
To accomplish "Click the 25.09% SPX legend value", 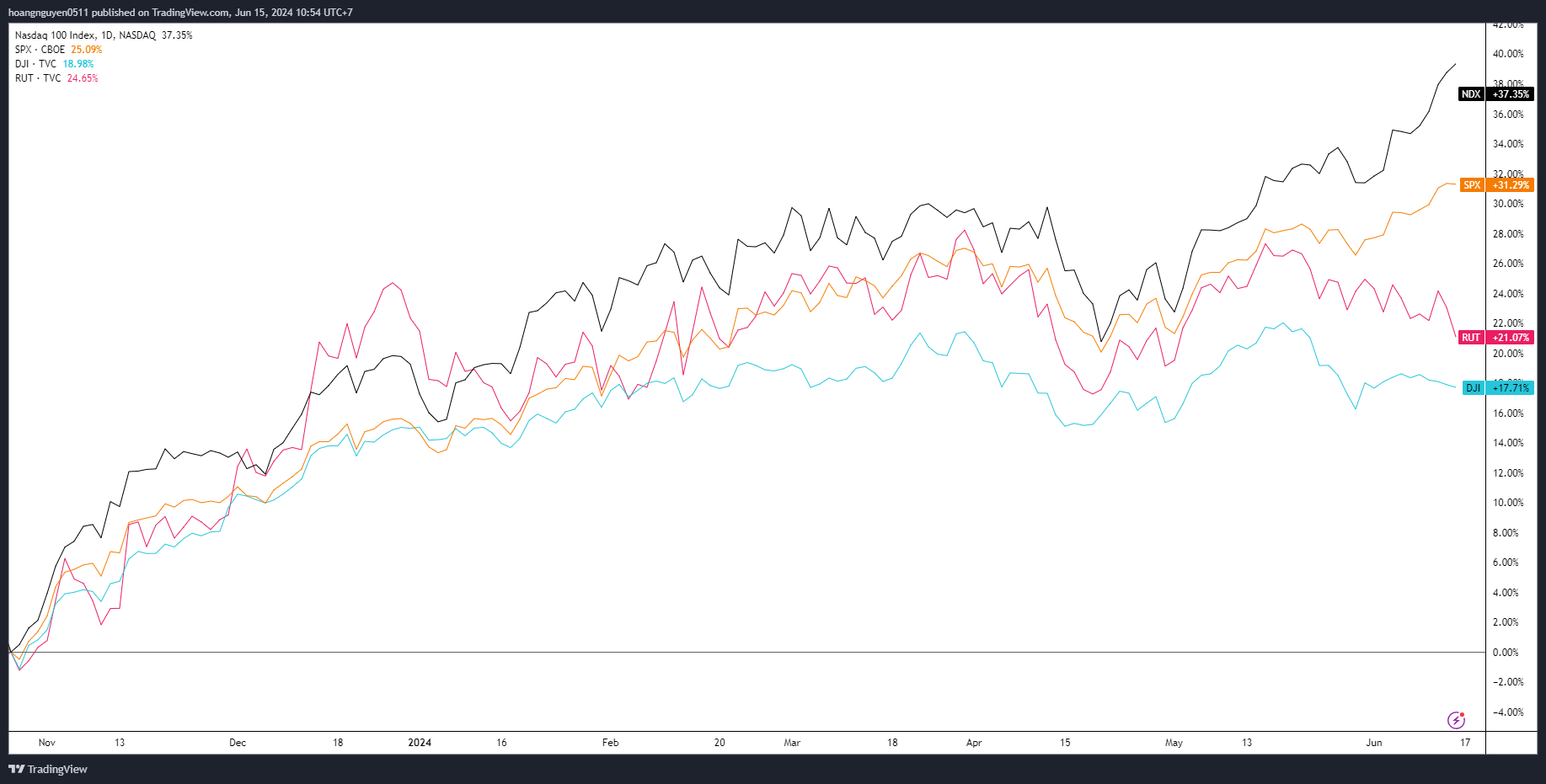I will [87, 50].
